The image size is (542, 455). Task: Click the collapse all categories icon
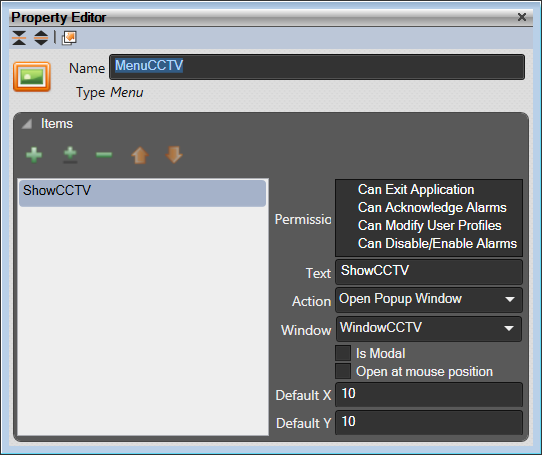pos(19,38)
